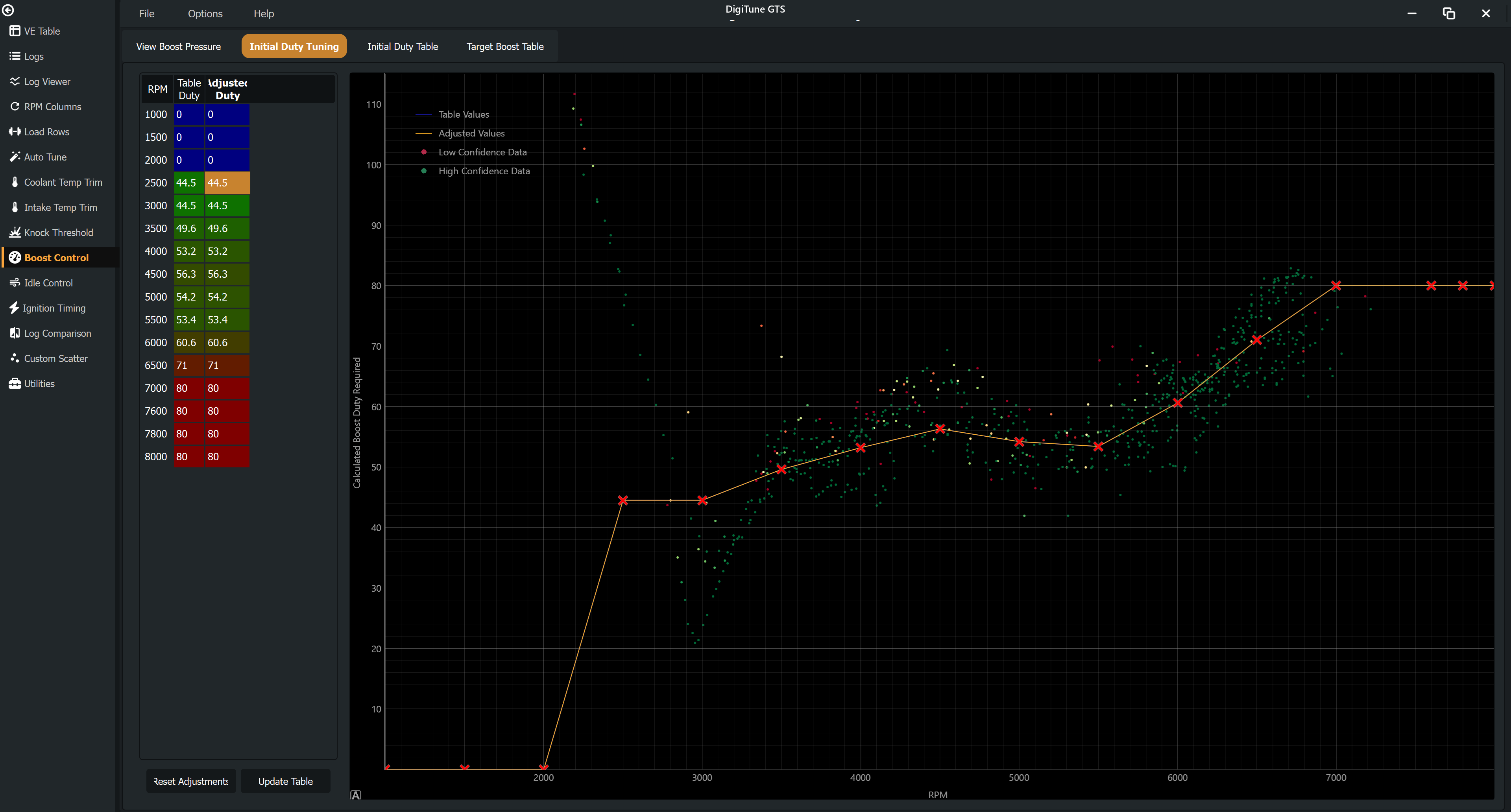Open the File menu
The width and height of the screenshot is (1511, 812).
pos(147,13)
